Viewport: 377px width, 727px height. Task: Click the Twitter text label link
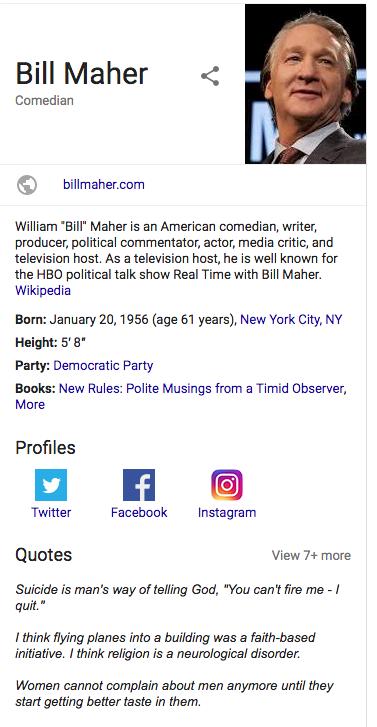[x=51, y=512]
